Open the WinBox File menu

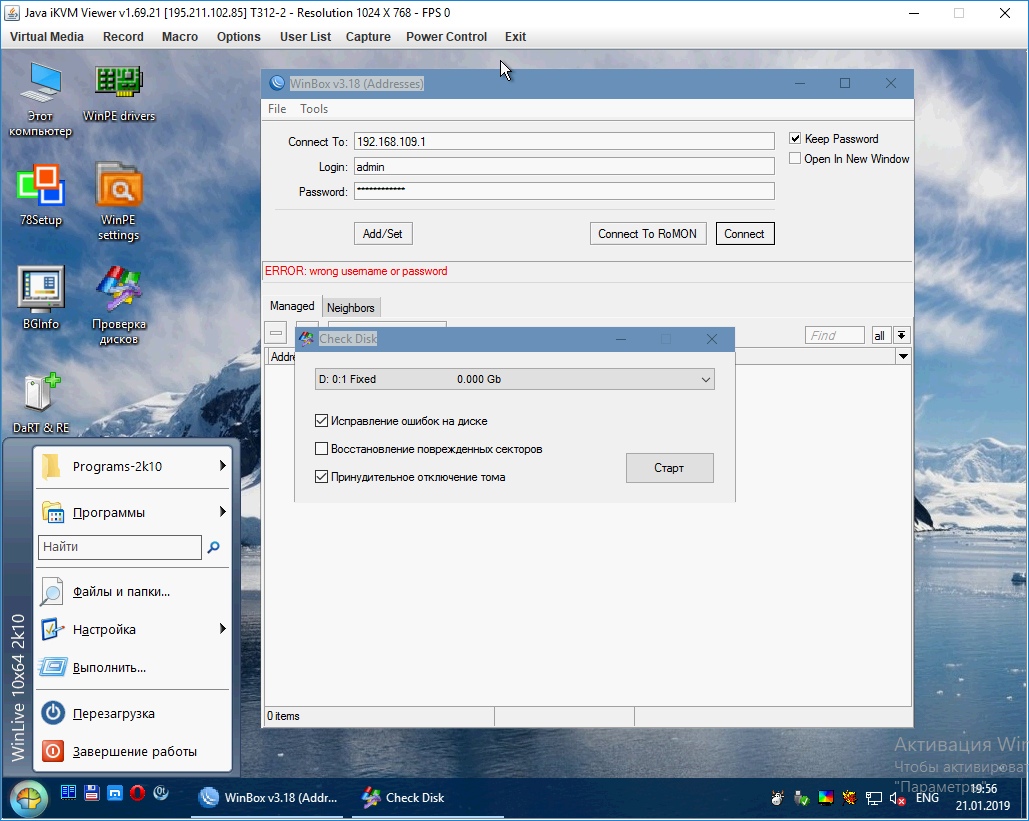click(277, 109)
